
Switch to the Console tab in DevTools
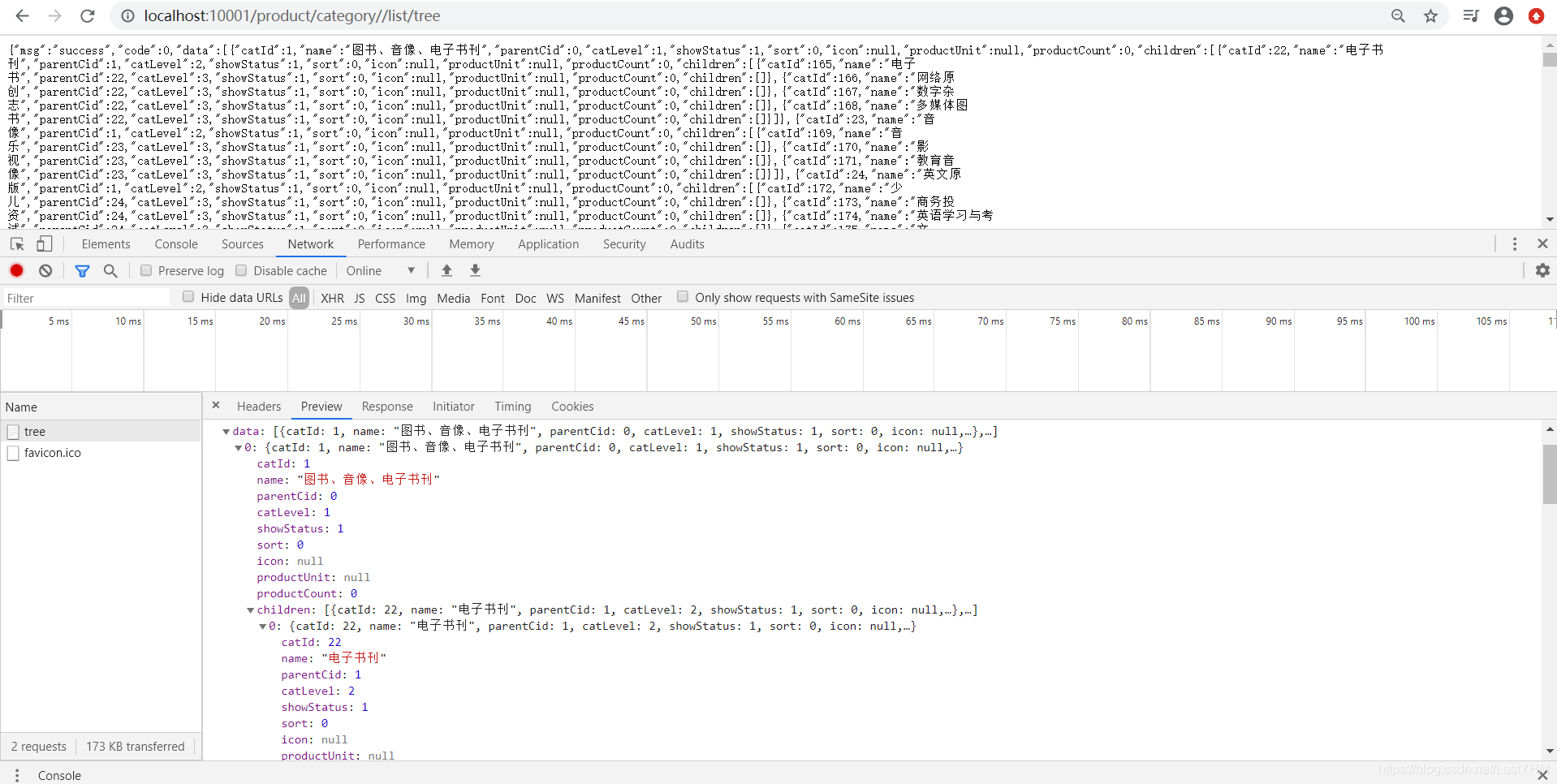pyautogui.click(x=176, y=244)
